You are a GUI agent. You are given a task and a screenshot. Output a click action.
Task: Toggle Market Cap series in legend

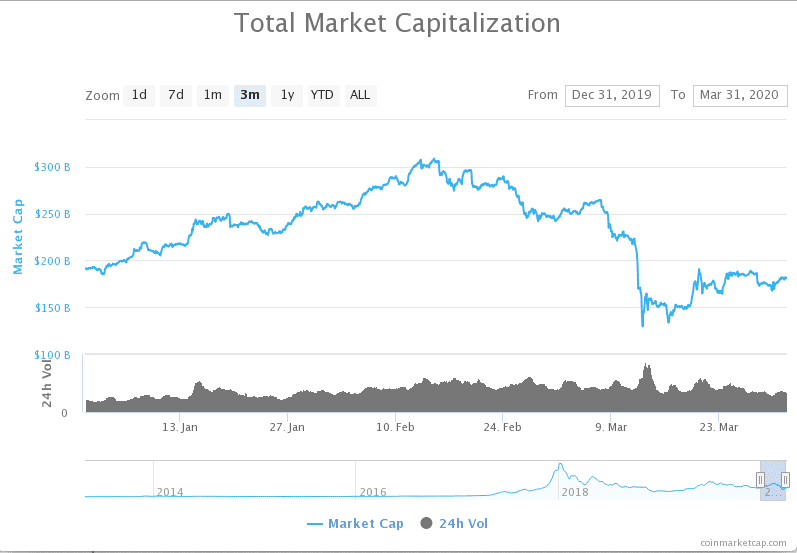click(x=366, y=524)
